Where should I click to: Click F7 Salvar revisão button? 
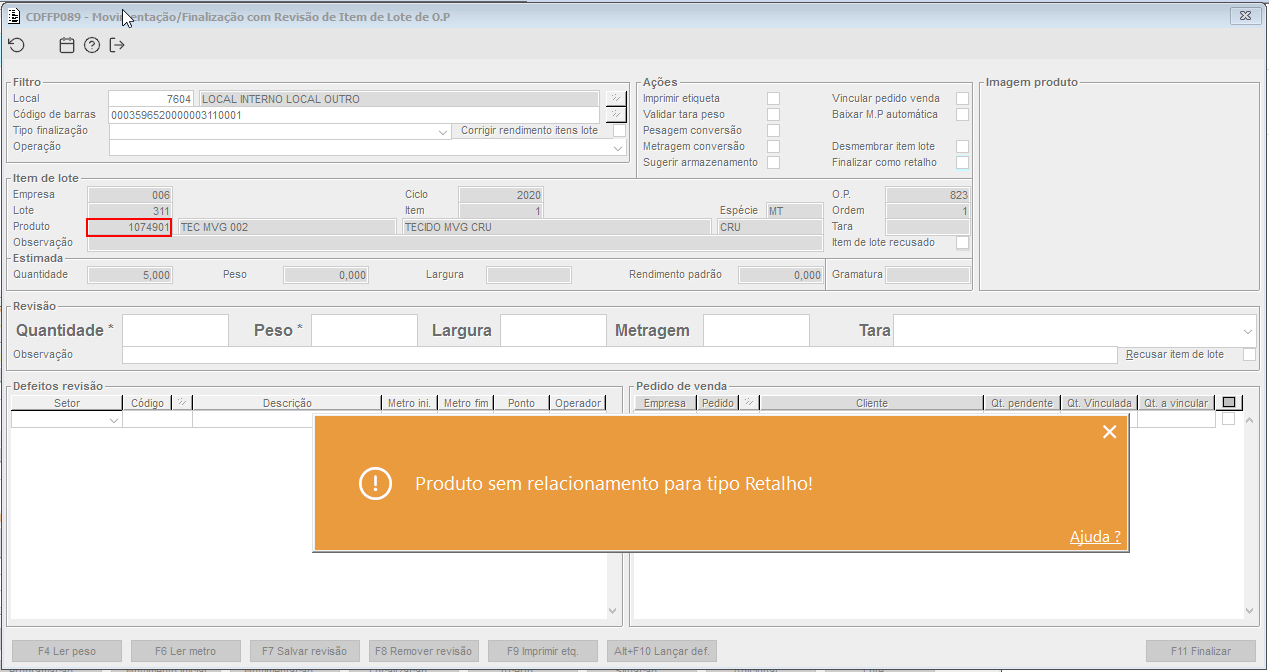(x=305, y=651)
